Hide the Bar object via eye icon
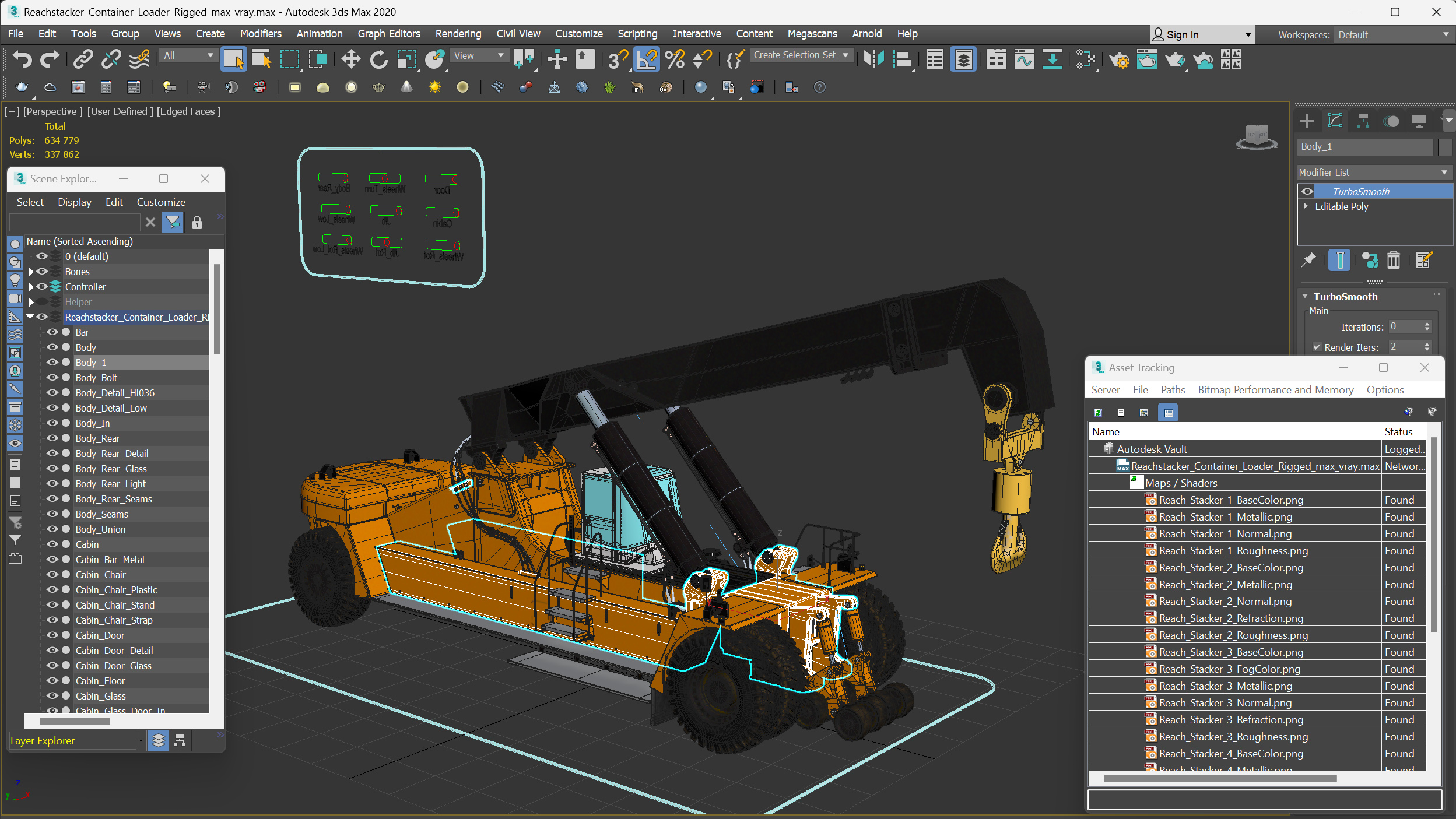 coord(52,332)
